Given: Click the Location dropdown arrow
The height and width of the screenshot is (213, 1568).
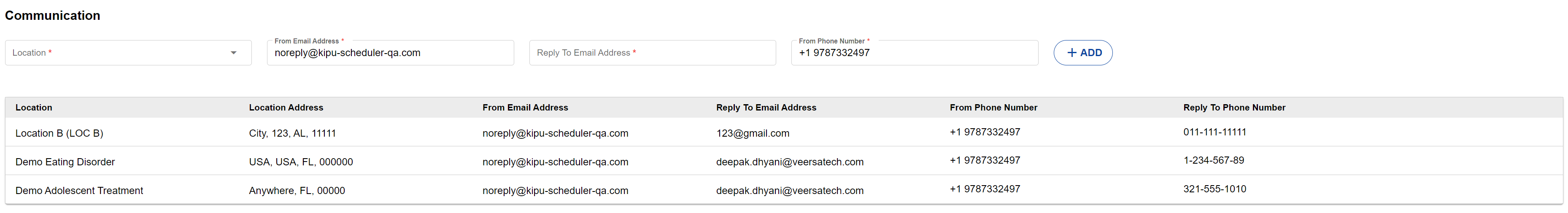Looking at the screenshot, I should pos(233,53).
